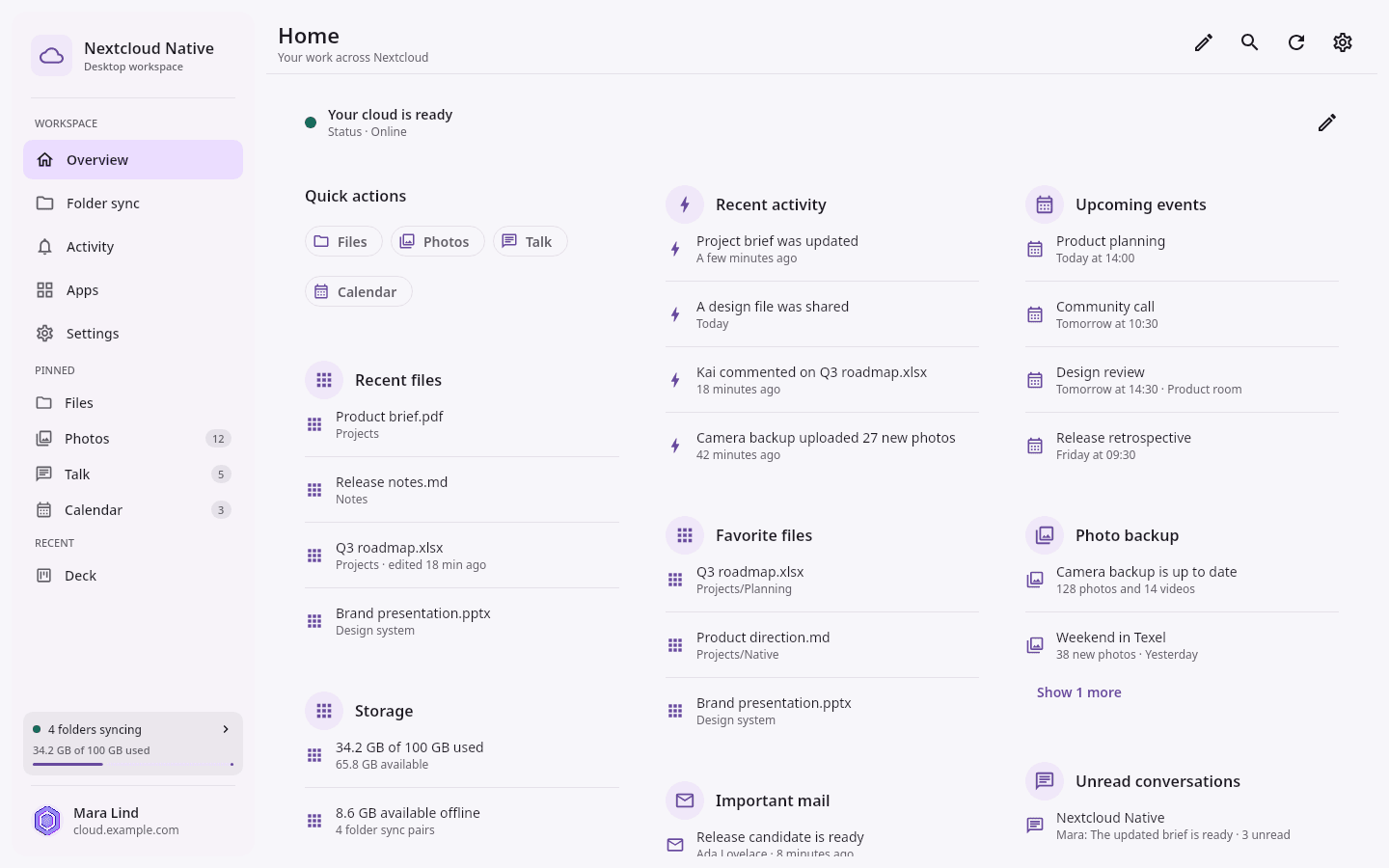Click the file icon beside Product brief.pdf
Viewport: 1389px width, 868px height.
(314, 424)
